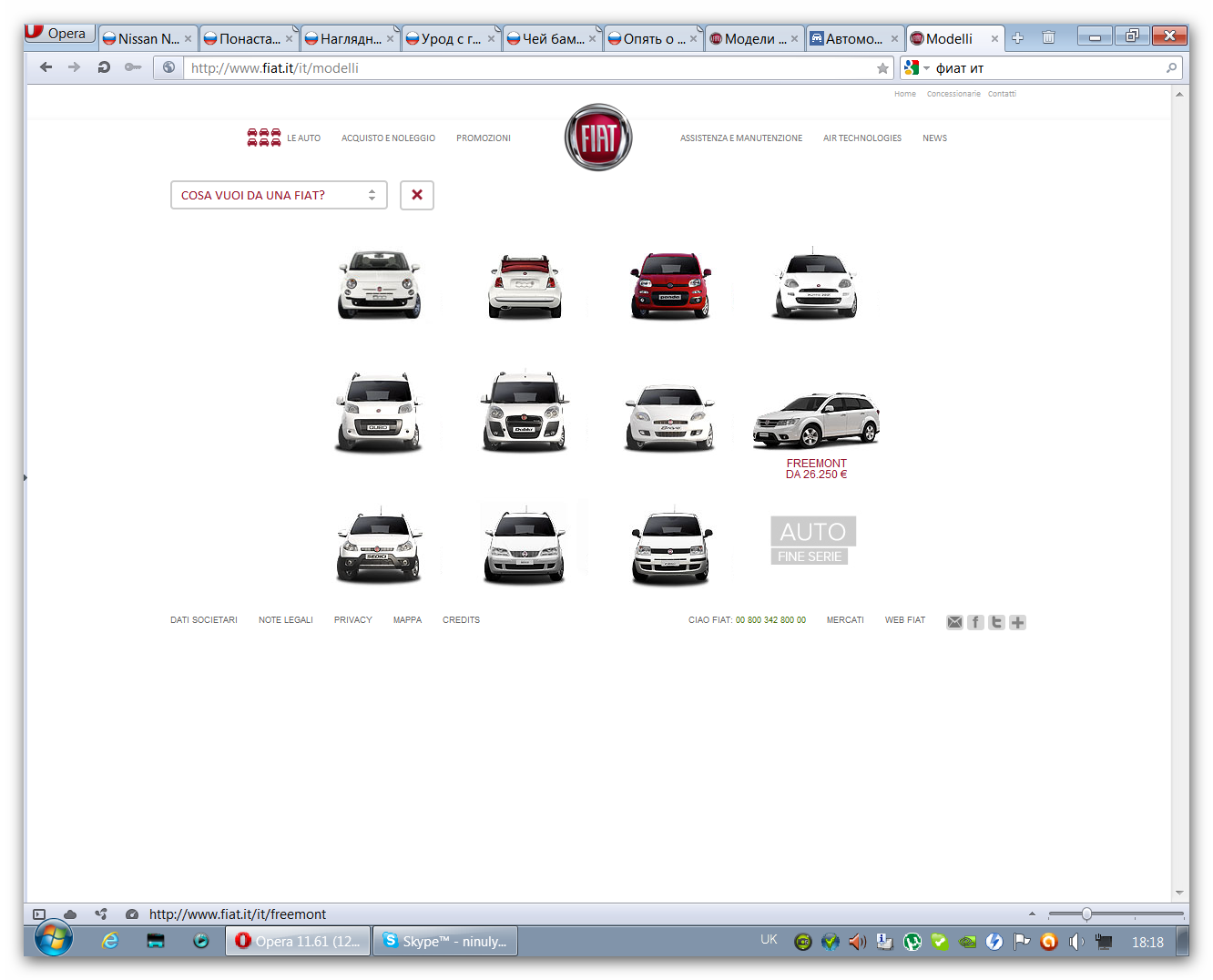1213x980 pixels.
Task: Reload the page
Action: tap(104, 67)
